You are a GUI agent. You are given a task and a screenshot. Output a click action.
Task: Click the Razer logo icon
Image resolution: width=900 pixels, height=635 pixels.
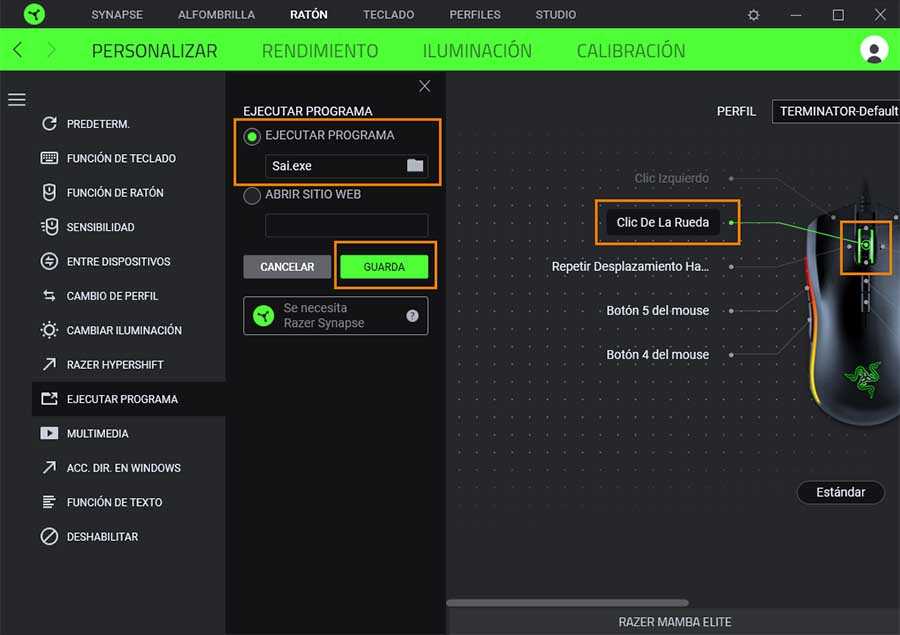coord(36,15)
